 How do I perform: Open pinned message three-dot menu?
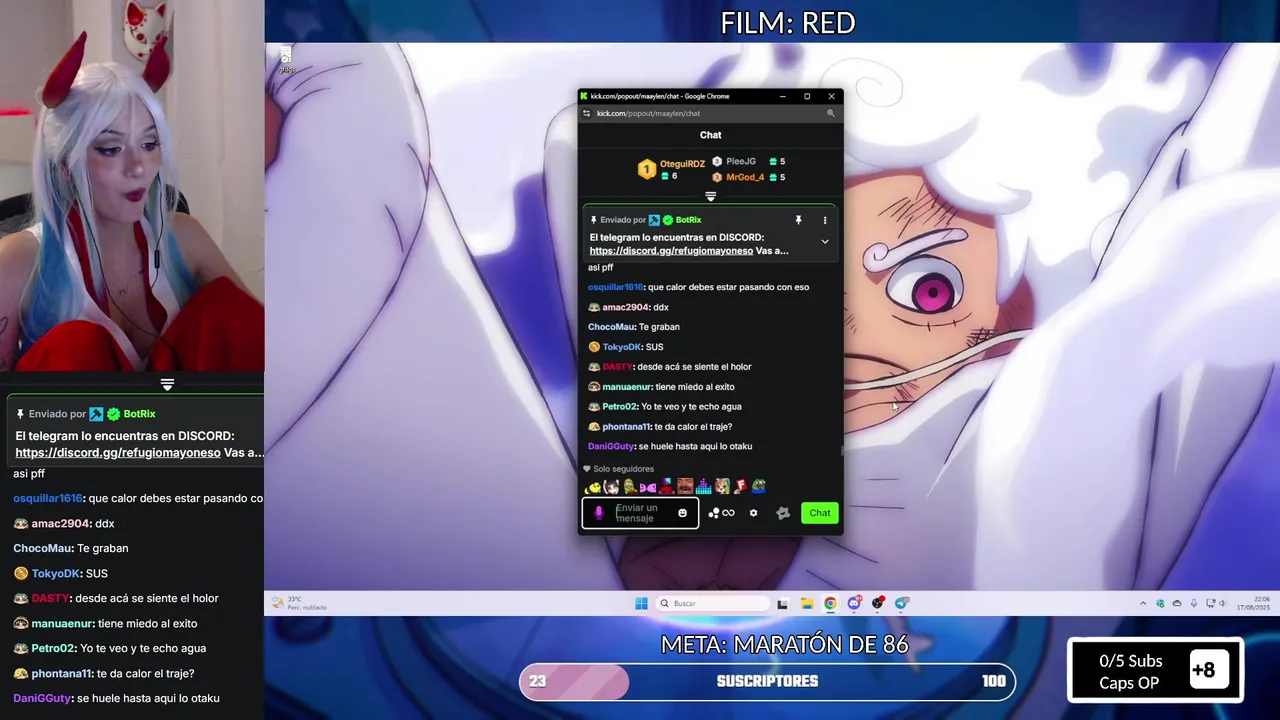[825, 220]
